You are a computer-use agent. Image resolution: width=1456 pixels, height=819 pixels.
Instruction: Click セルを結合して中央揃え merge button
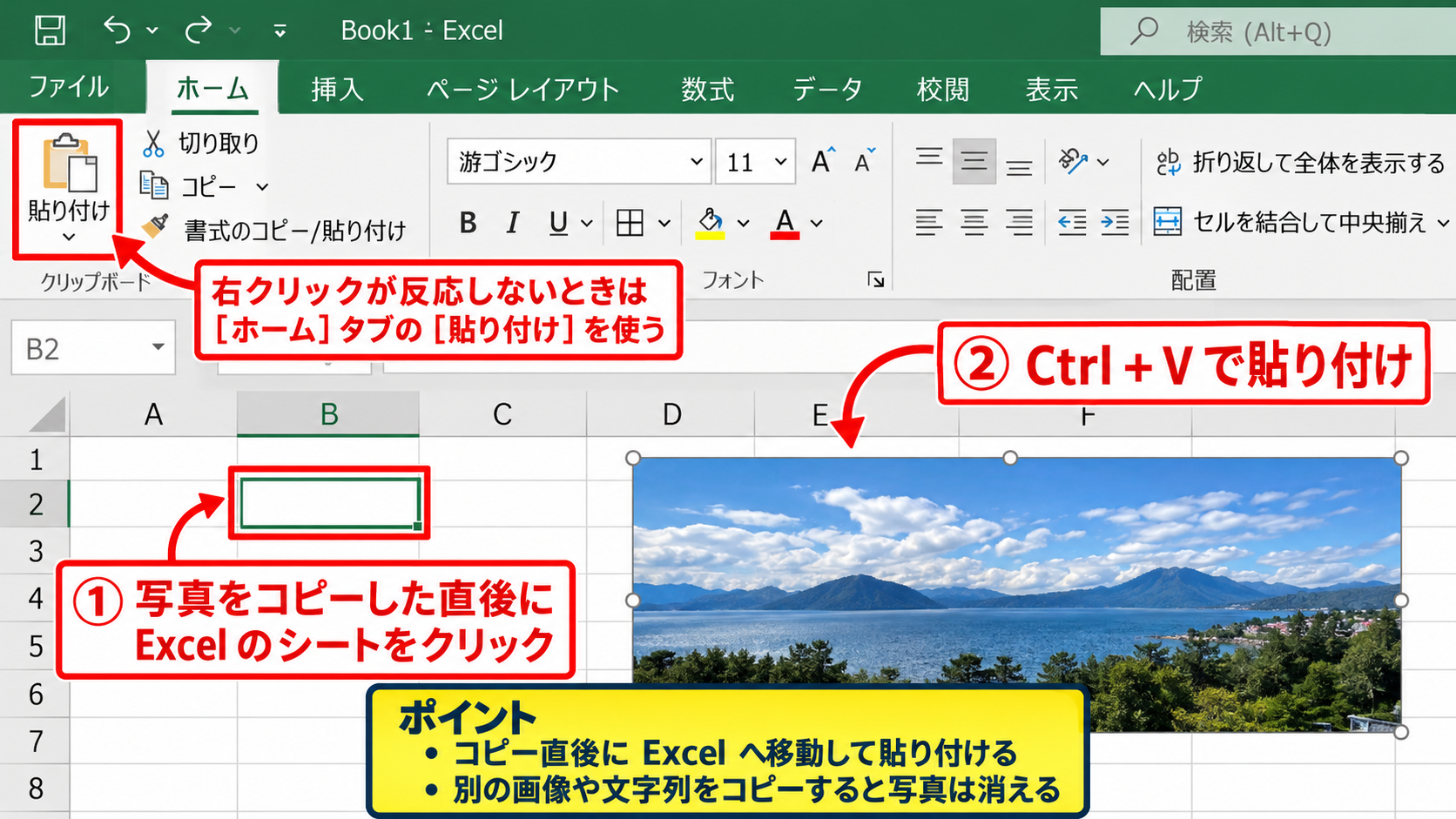[1291, 223]
